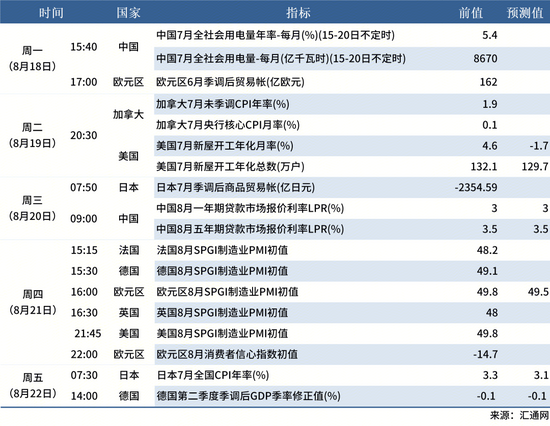
Task: Click the 07:30 time cell
Action: tap(84, 375)
